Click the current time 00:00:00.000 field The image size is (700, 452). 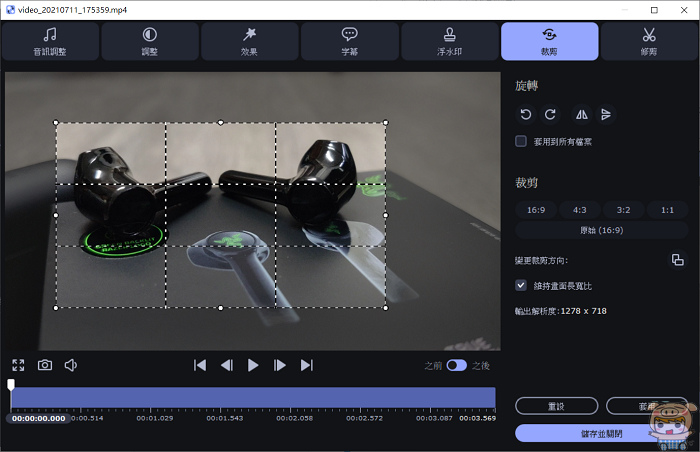pos(38,419)
